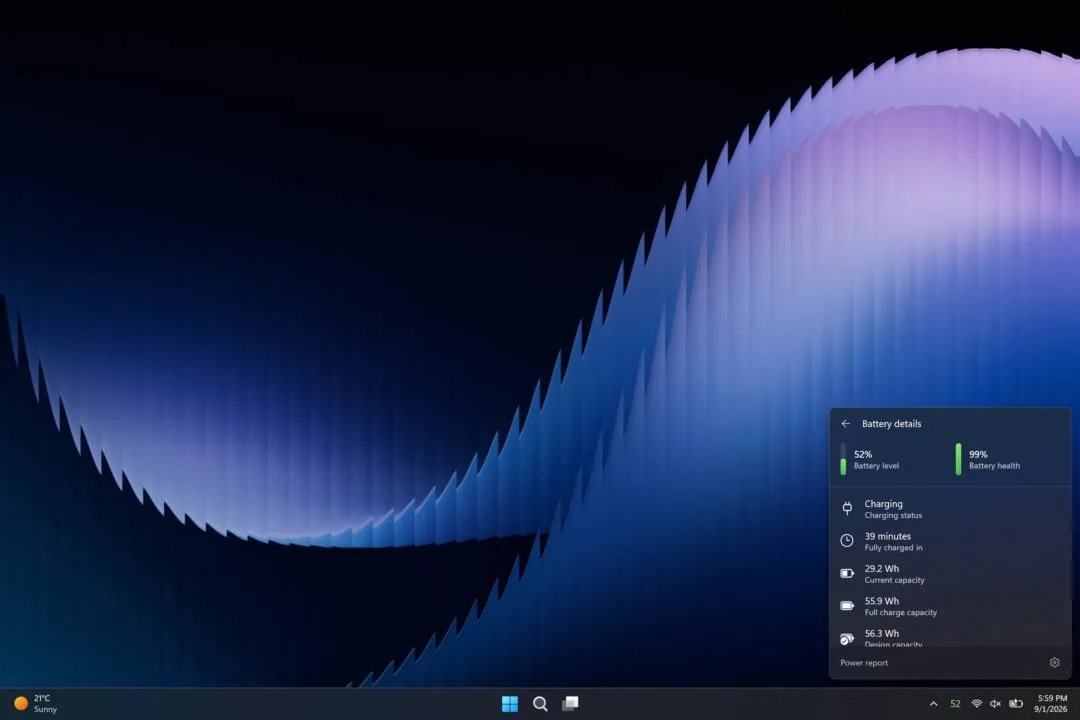Open taskbar Search

(x=540, y=703)
